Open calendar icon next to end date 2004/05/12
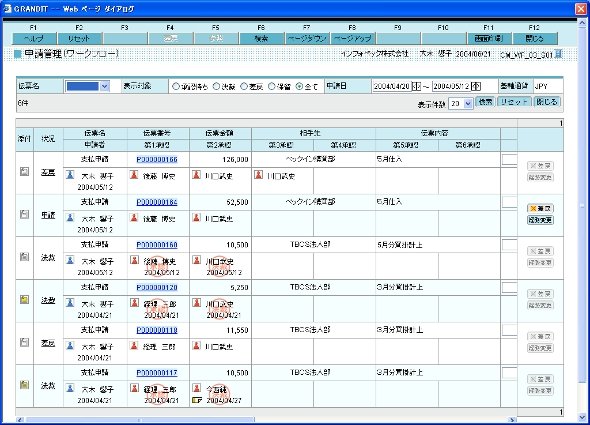The height and width of the screenshot is (425, 590). point(476,86)
